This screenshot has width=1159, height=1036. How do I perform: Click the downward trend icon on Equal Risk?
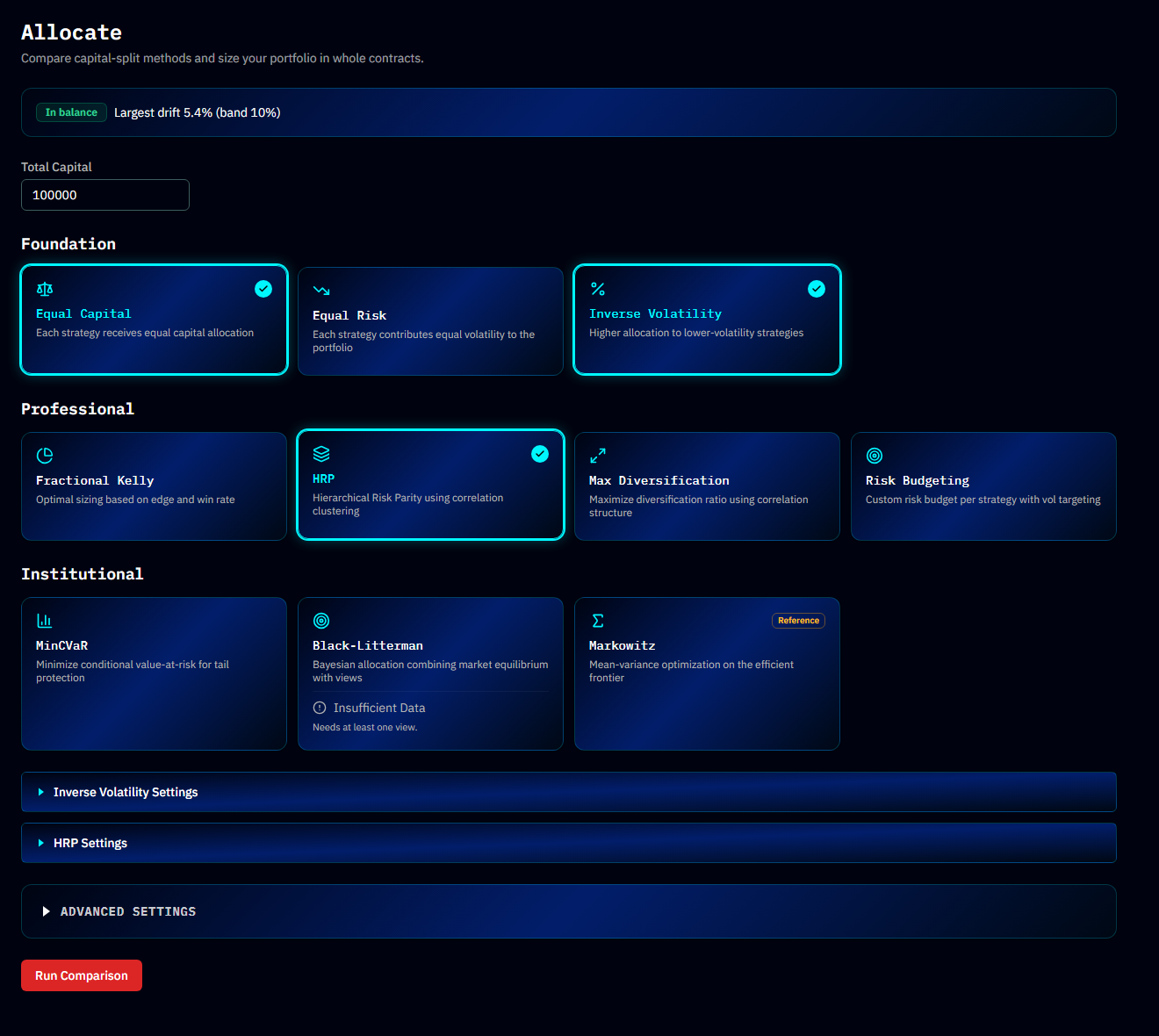point(321,291)
